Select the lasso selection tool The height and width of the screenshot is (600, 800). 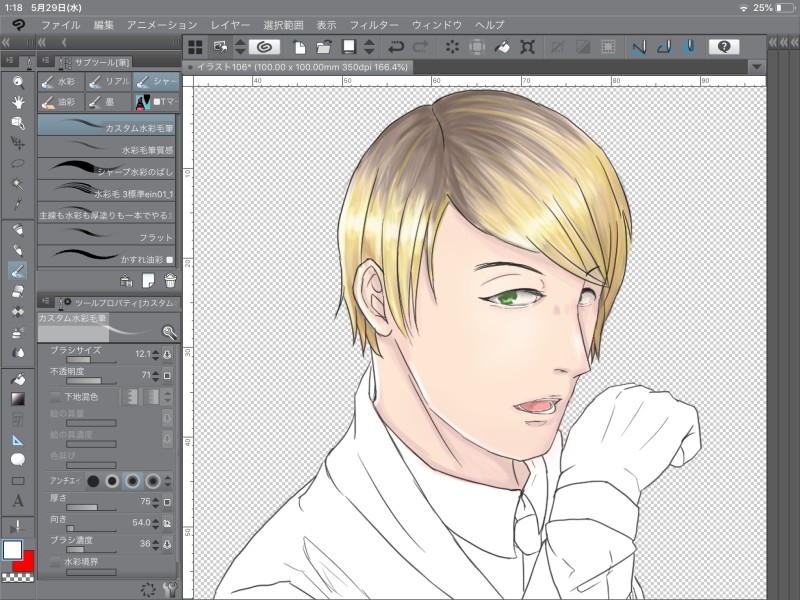(x=18, y=162)
